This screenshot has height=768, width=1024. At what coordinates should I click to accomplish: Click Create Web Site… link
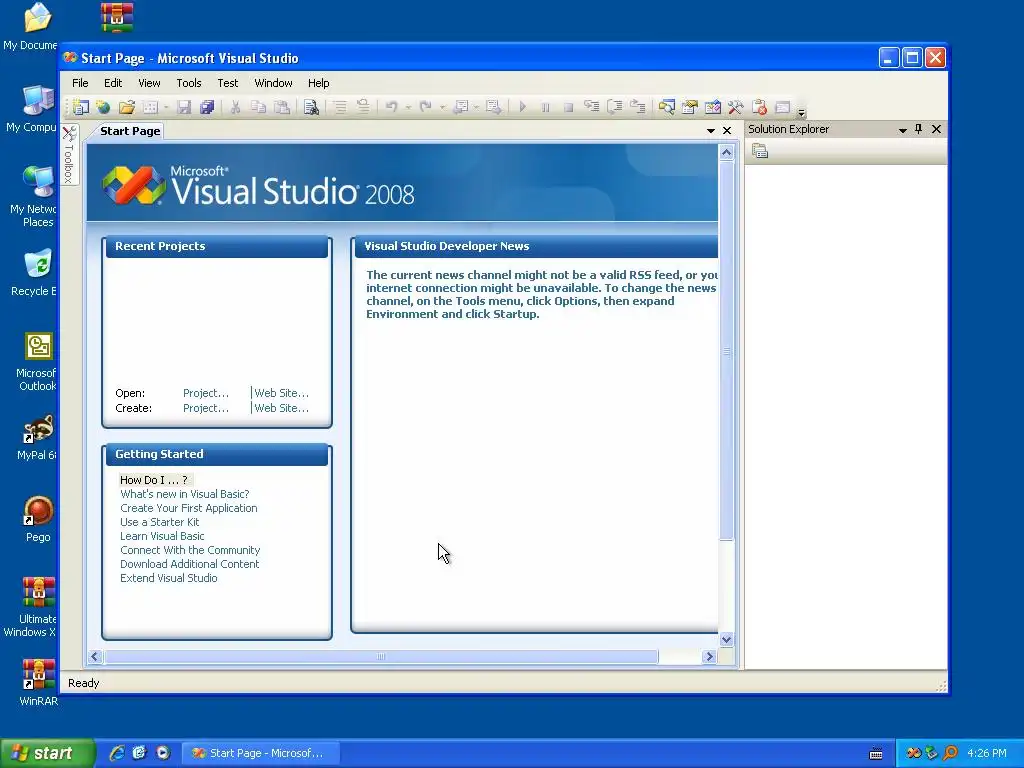[x=281, y=408]
